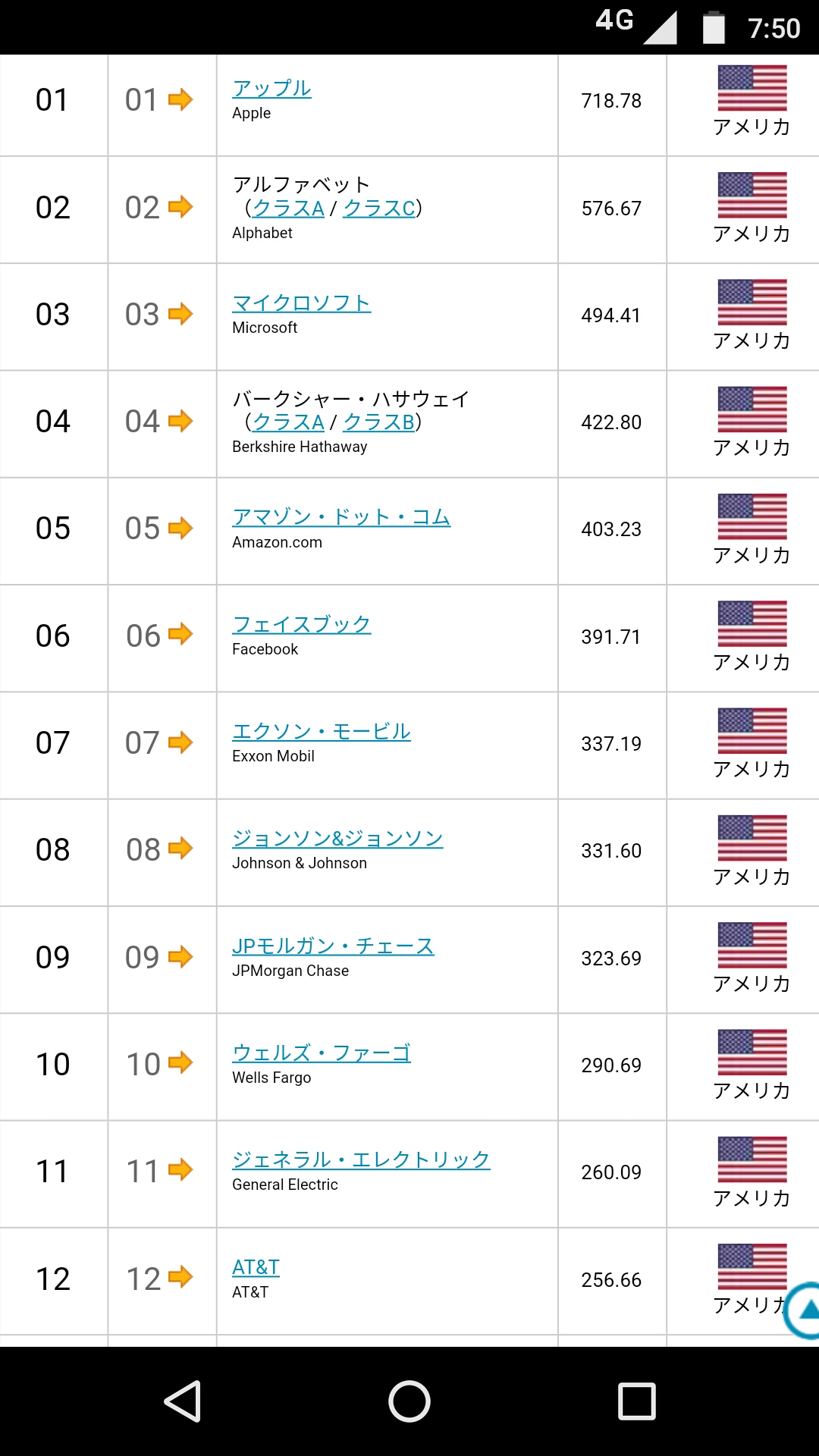This screenshot has height=1456, width=819.
Task: Tap the American flag in Apple row
Action: point(752,88)
